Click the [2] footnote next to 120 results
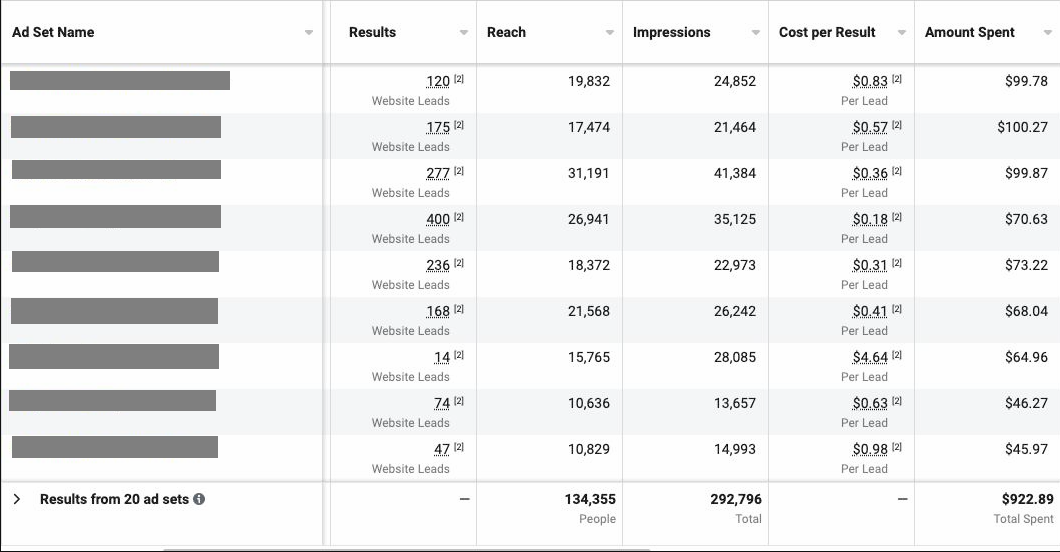 (x=459, y=79)
